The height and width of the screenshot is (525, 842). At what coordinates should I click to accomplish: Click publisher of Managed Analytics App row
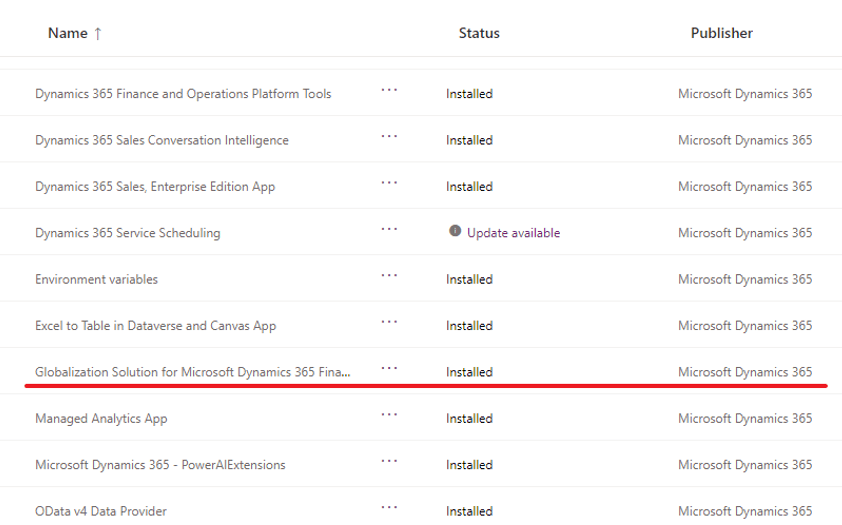click(x=745, y=419)
